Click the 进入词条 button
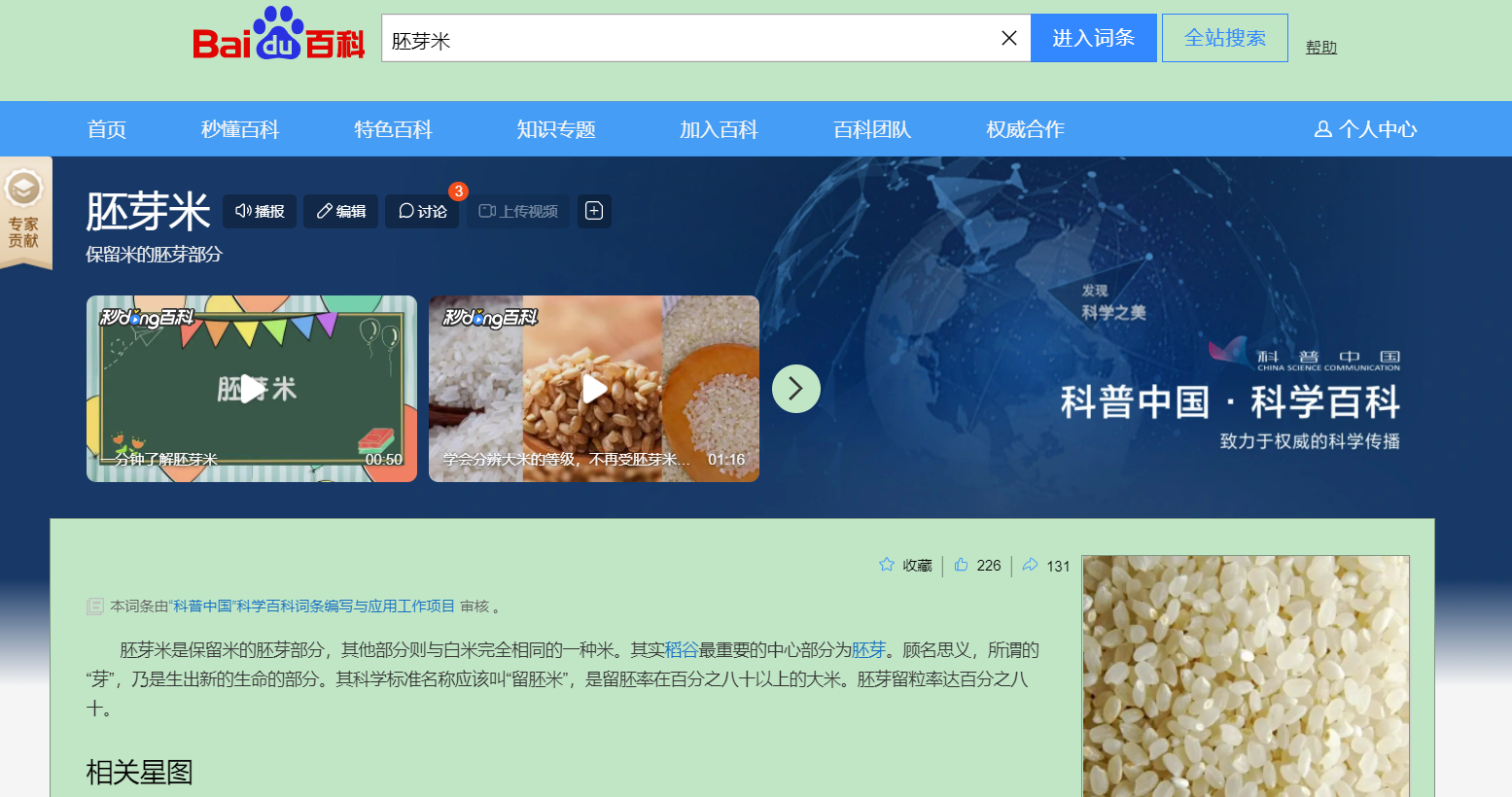 [1093, 38]
